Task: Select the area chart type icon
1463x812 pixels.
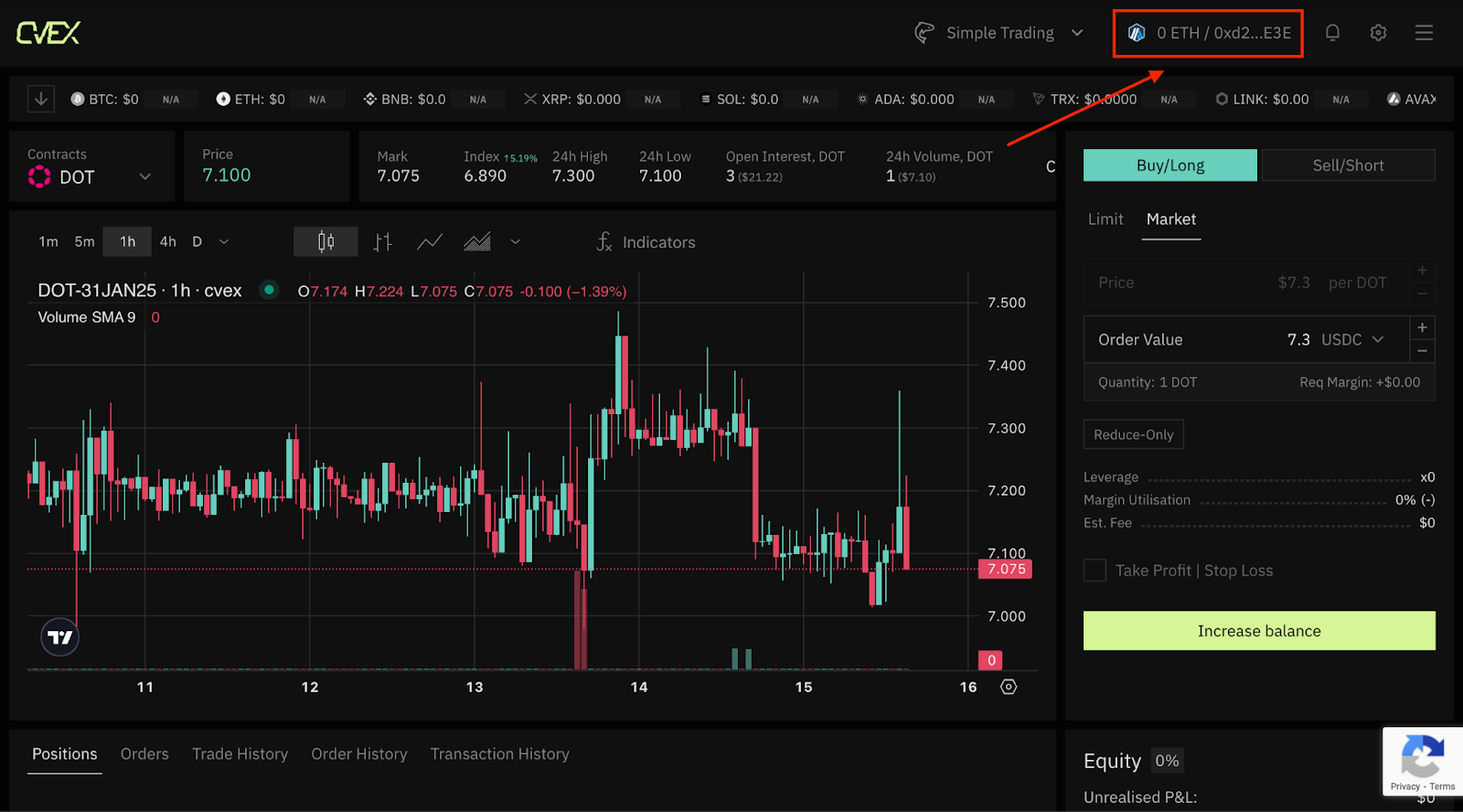Action: [476, 241]
